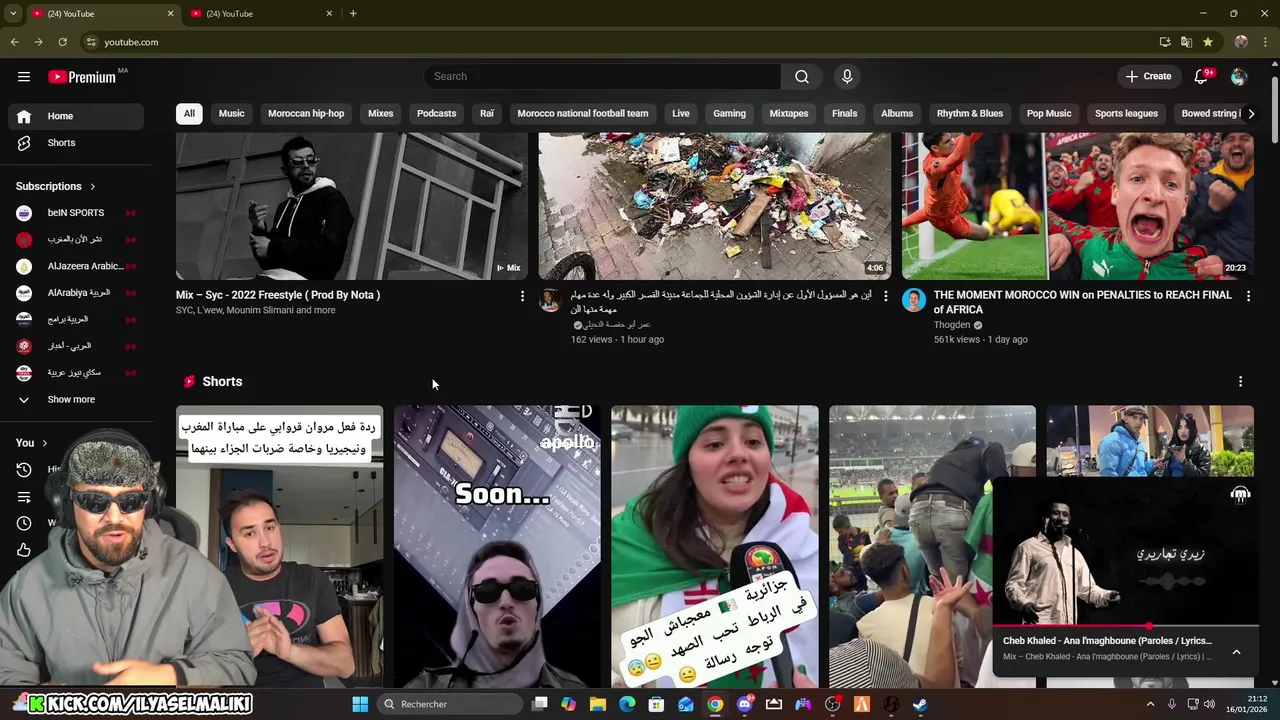The image size is (1280, 720).
Task: Start voice search with microphone icon
Action: 847,77
